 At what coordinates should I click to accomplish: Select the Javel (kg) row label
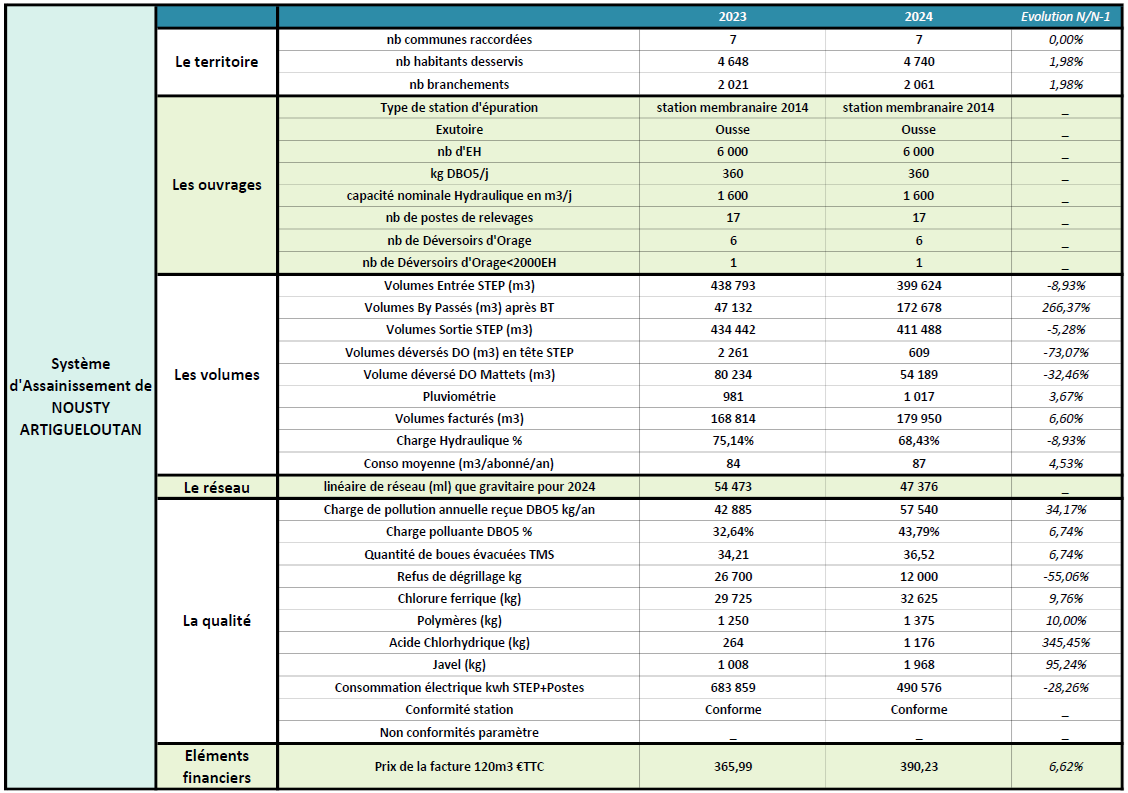459,665
